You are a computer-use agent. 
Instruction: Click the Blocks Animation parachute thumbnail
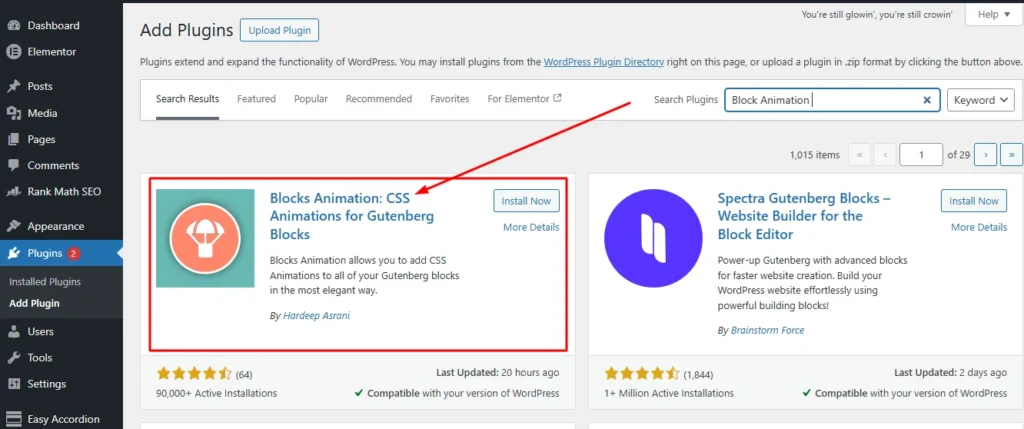[205, 238]
